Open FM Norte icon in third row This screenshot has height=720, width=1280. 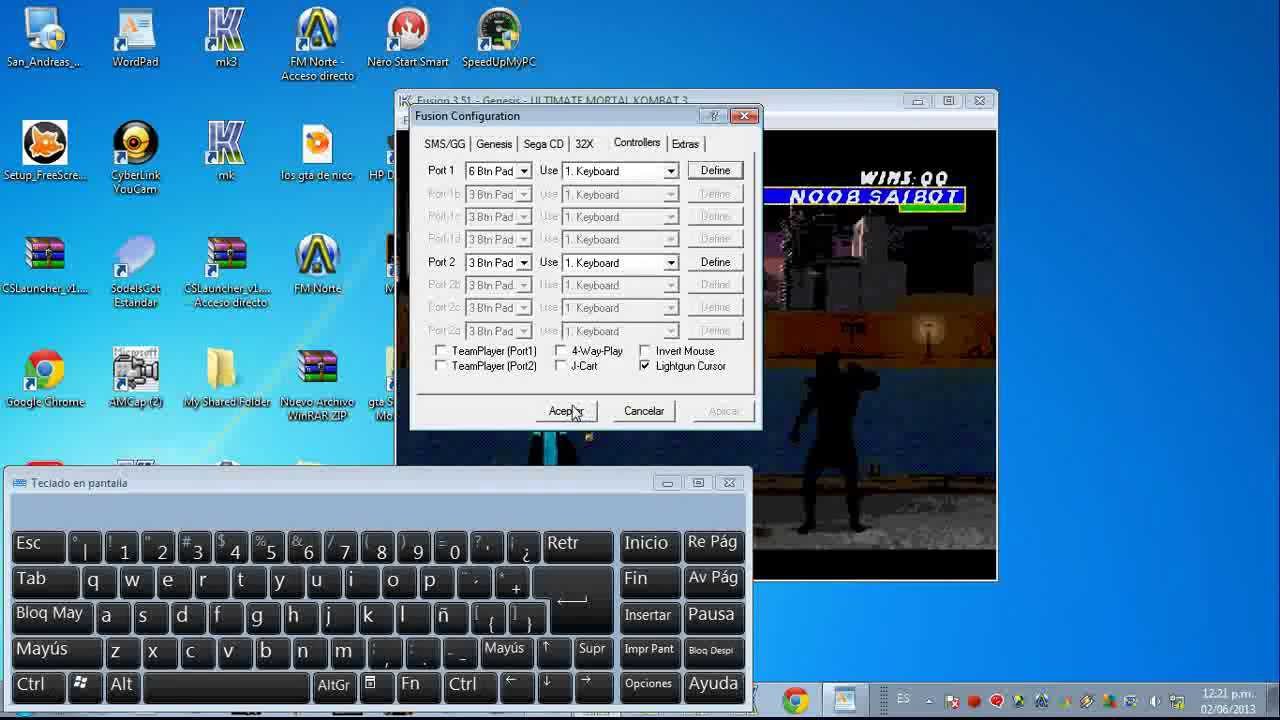click(x=317, y=265)
